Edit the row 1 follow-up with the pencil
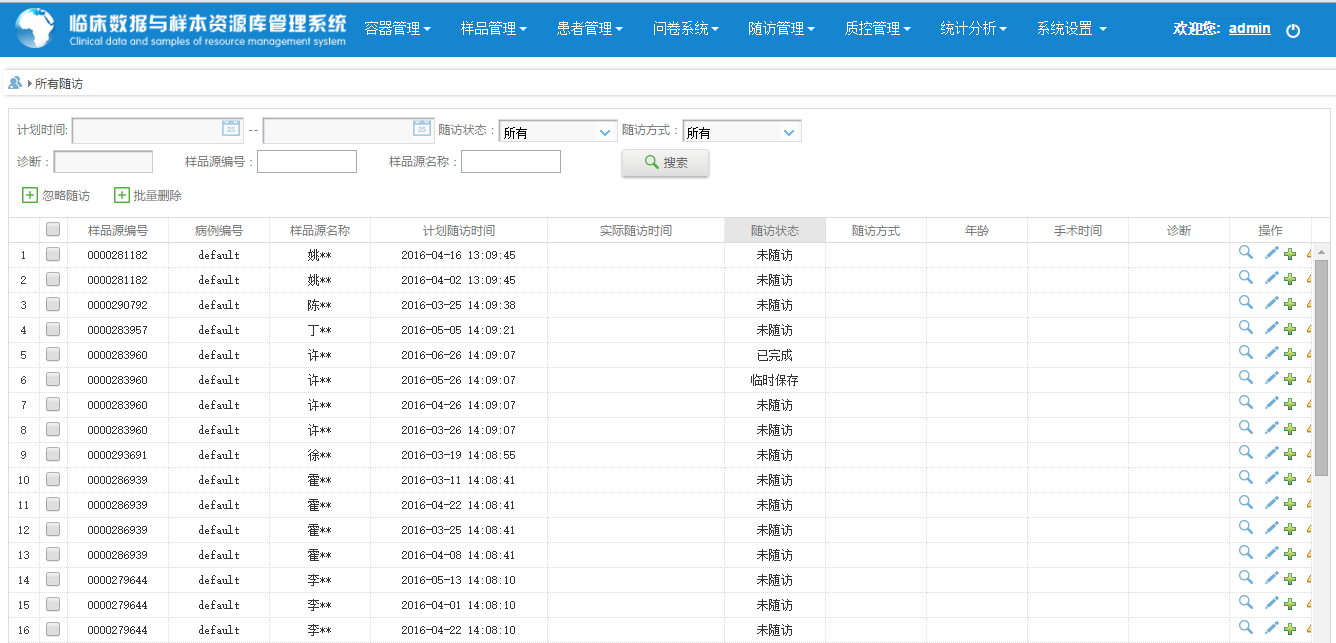The width and height of the screenshot is (1336, 643). 1271,253
